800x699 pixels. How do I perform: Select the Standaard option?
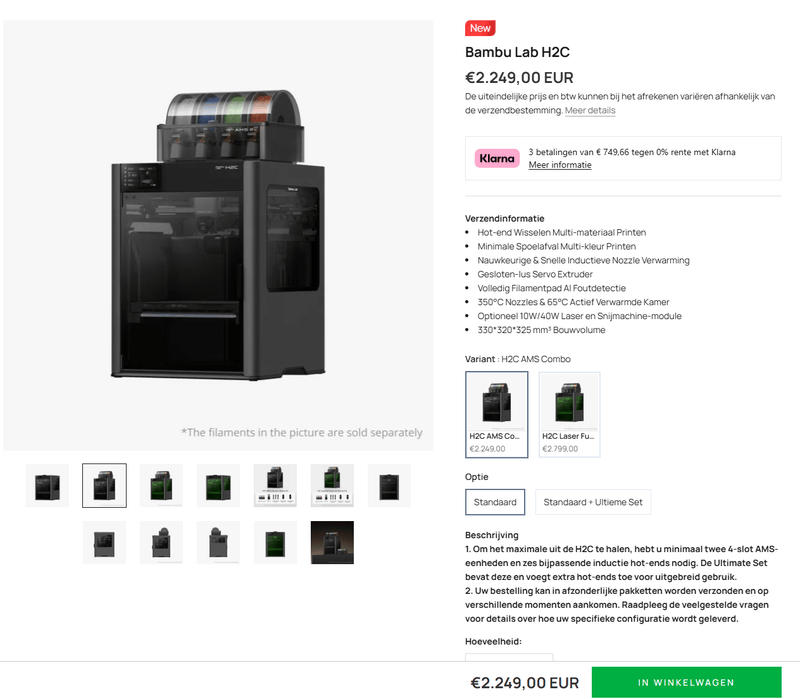point(495,502)
